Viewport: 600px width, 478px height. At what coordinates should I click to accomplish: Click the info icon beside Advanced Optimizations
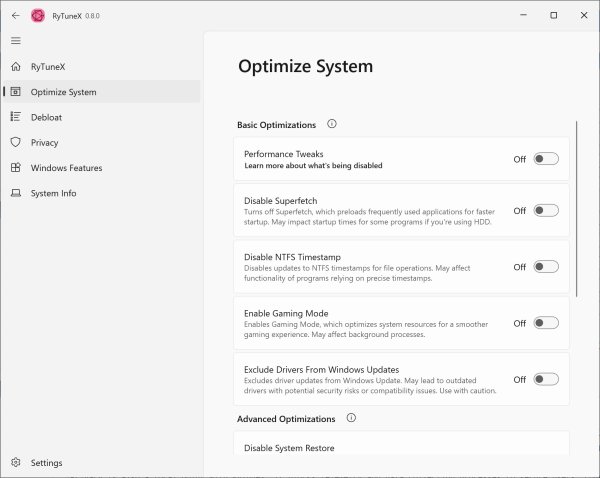[x=351, y=418]
